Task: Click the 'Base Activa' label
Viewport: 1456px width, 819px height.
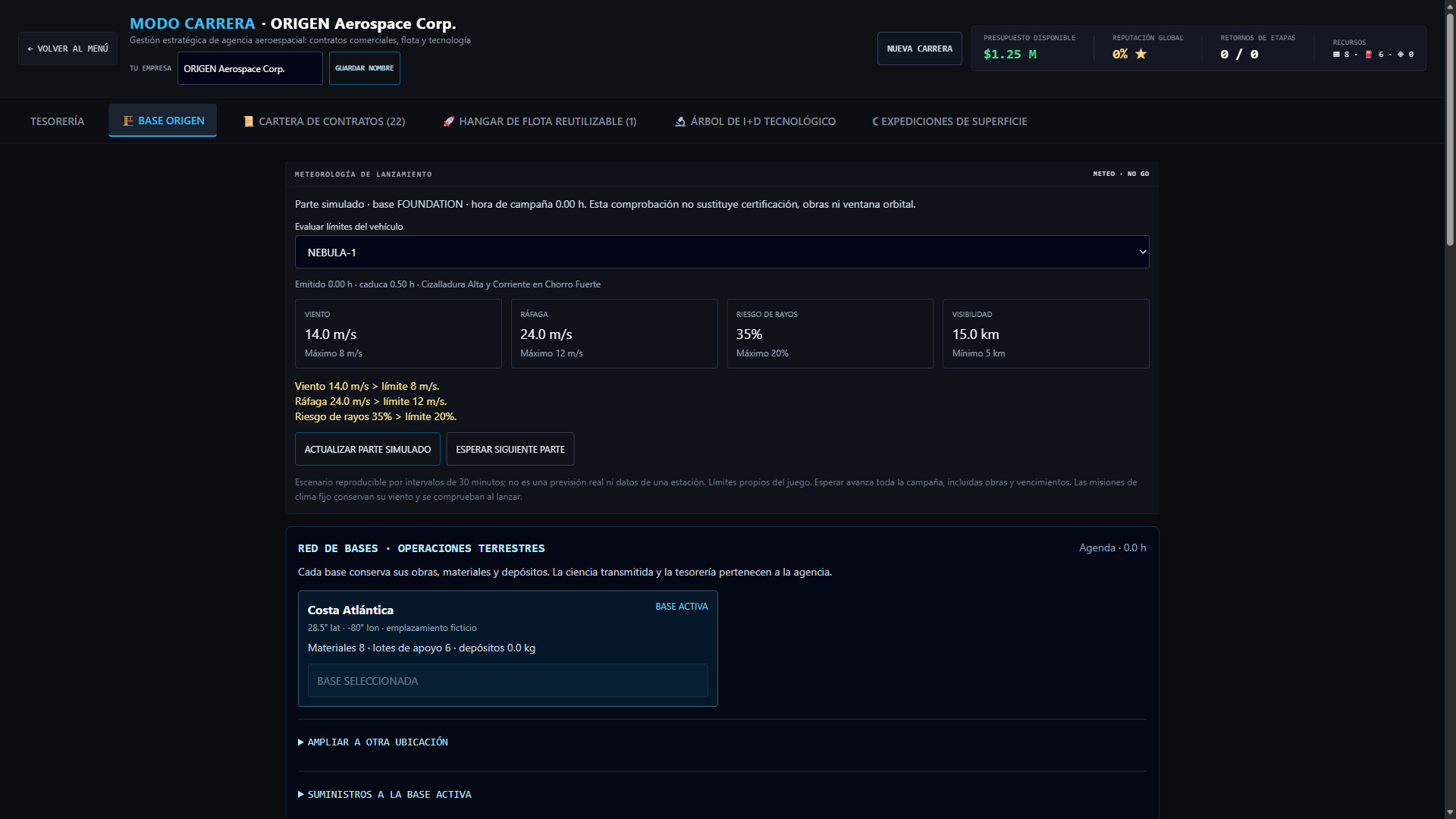Action: pyautogui.click(x=682, y=607)
